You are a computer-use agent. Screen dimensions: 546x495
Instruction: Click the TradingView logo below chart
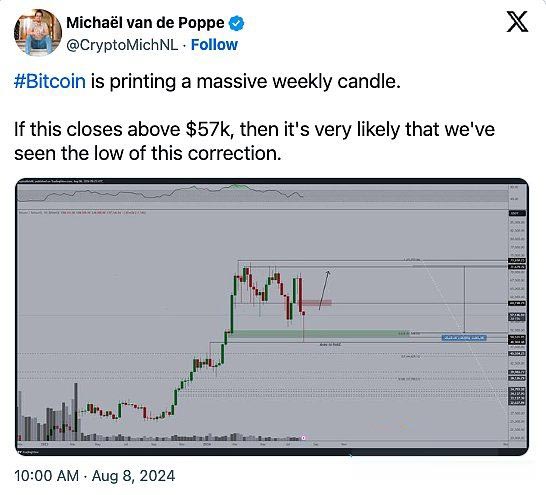(28, 452)
